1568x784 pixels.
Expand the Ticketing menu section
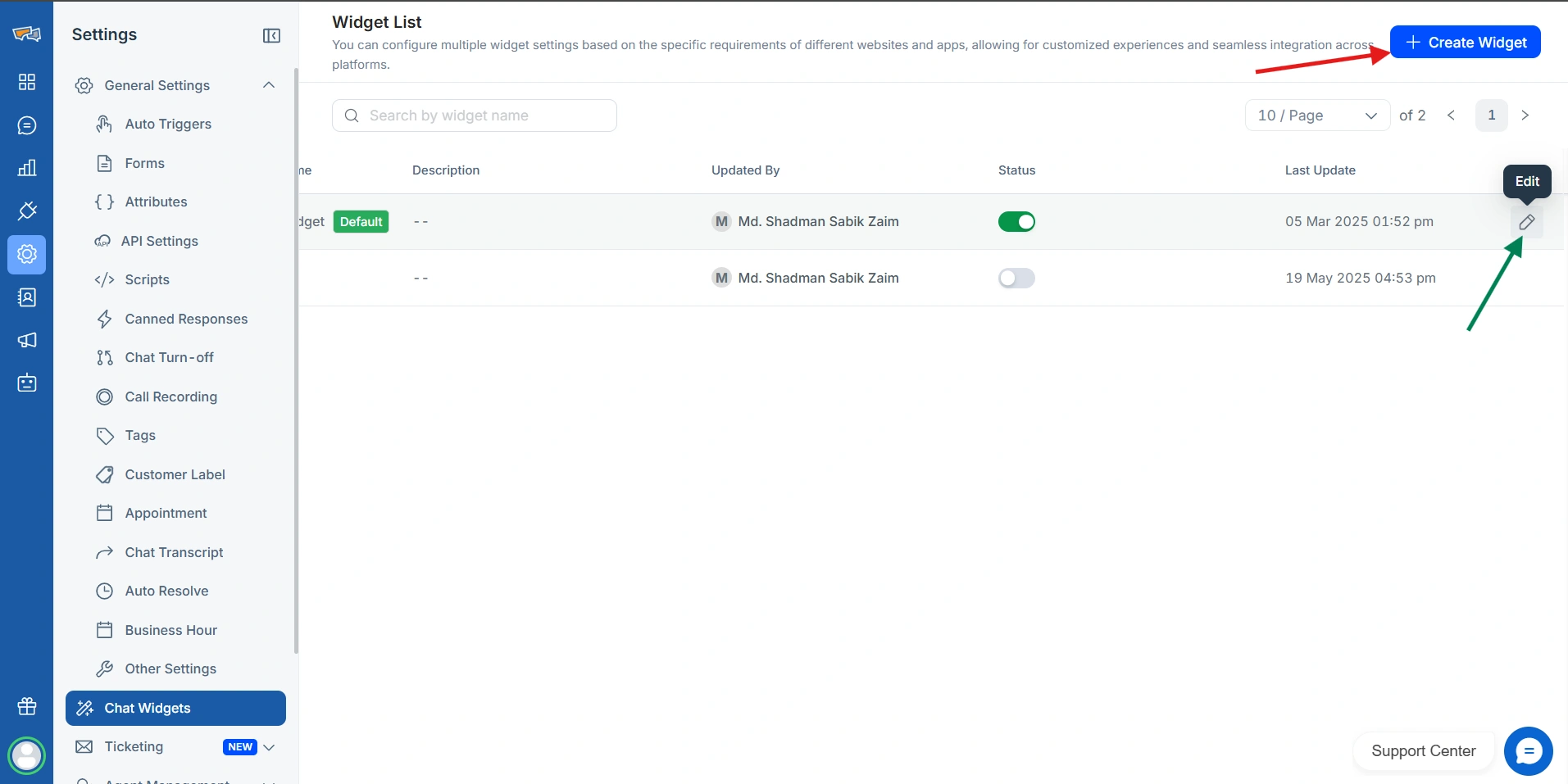(268, 747)
